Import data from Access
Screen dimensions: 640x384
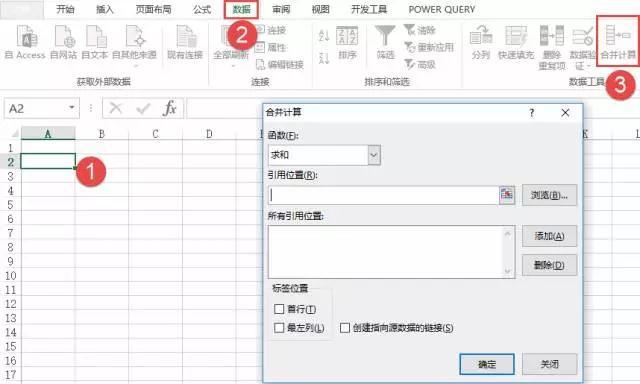click(25, 42)
